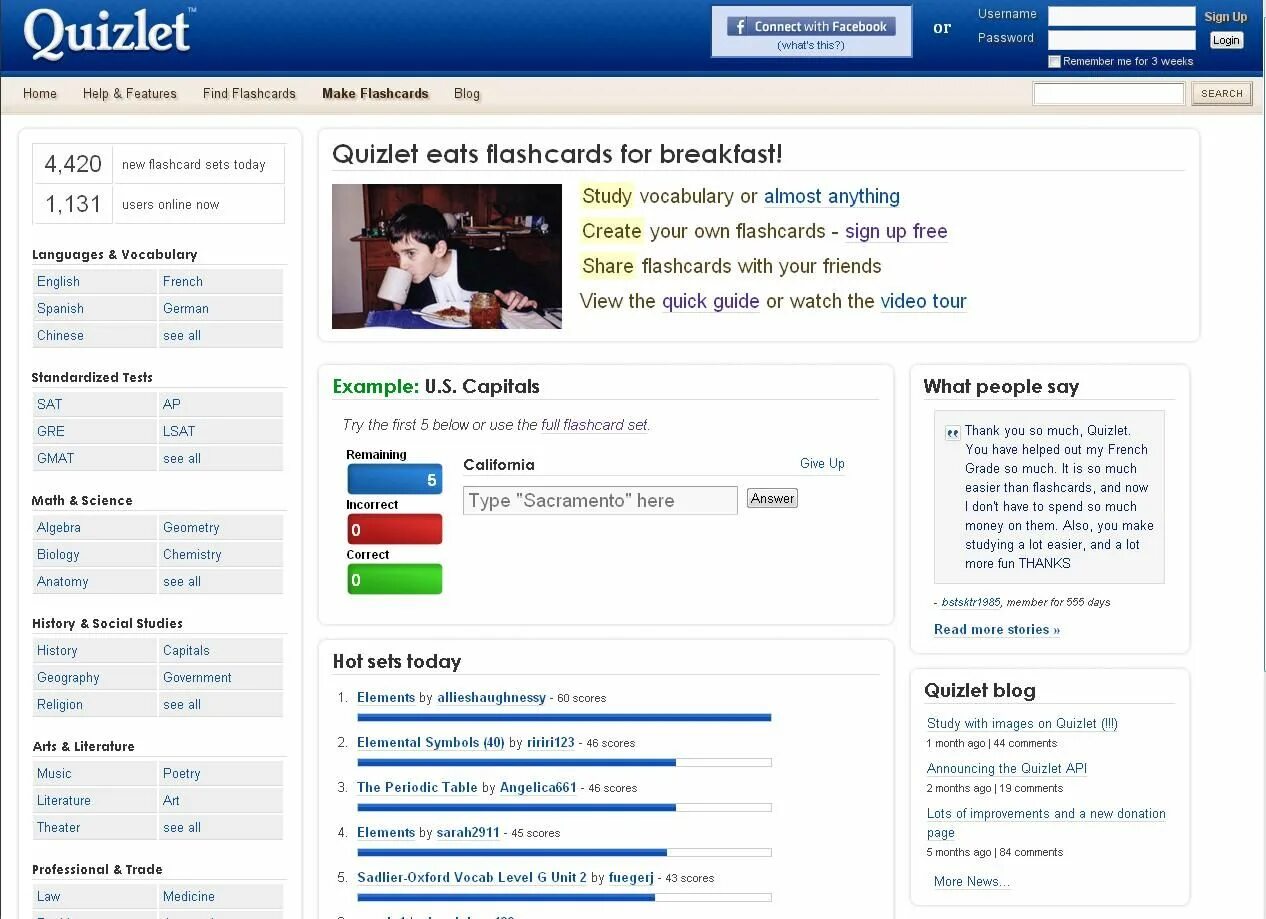
Task: Open Elements set by allieshaughnessy
Action: point(386,698)
